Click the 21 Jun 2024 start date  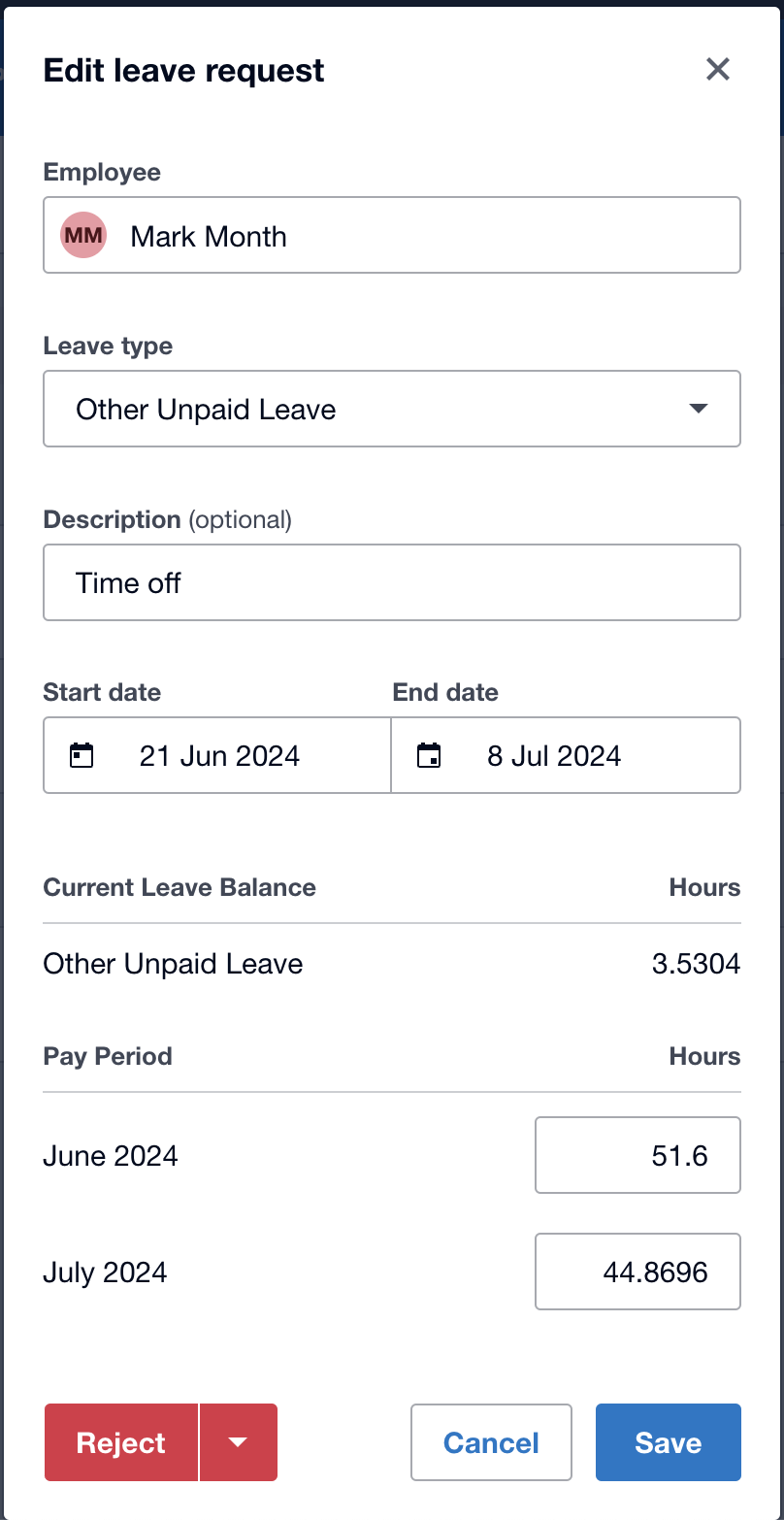point(219,756)
